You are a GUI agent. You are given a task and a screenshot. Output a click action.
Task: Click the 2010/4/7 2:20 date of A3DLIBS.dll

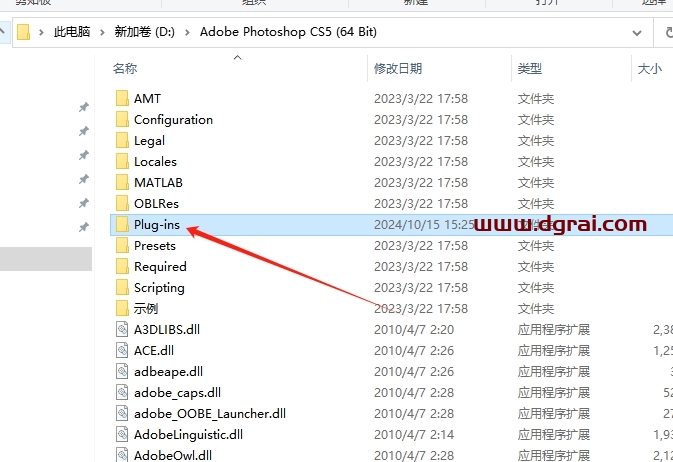pyautogui.click(x=414, y=329)
